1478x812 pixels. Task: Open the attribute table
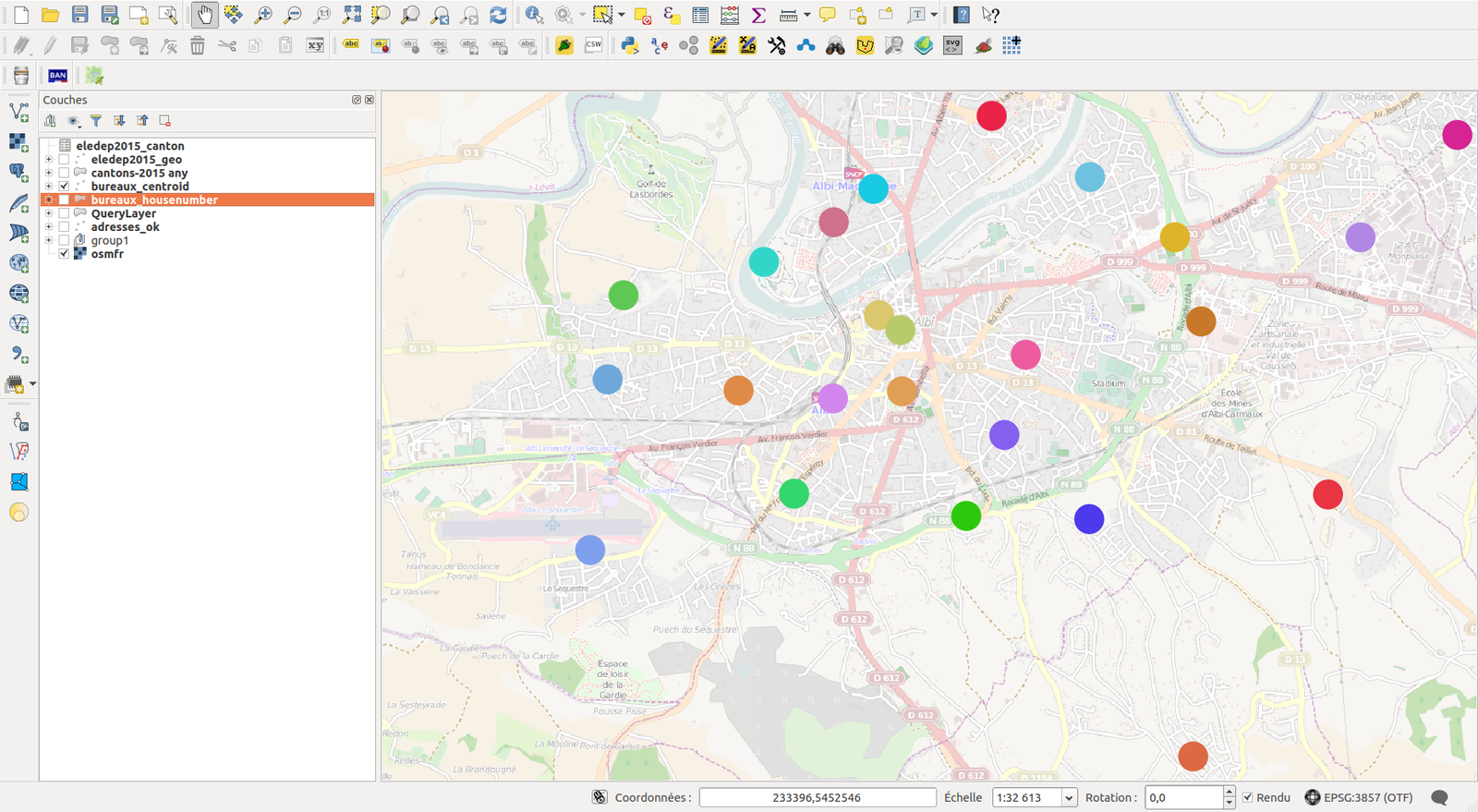coord(700,15)
